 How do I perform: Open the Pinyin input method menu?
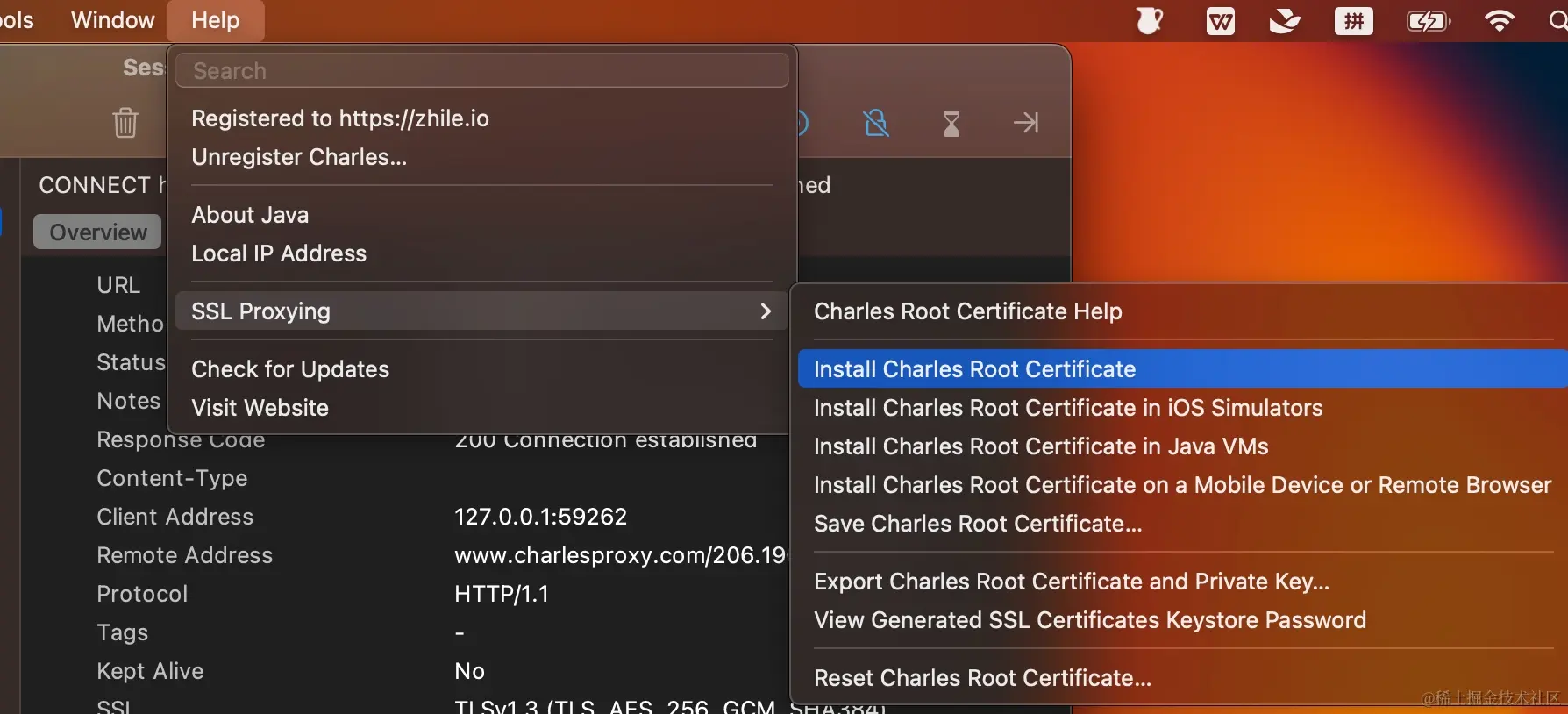click(1354, 21)
